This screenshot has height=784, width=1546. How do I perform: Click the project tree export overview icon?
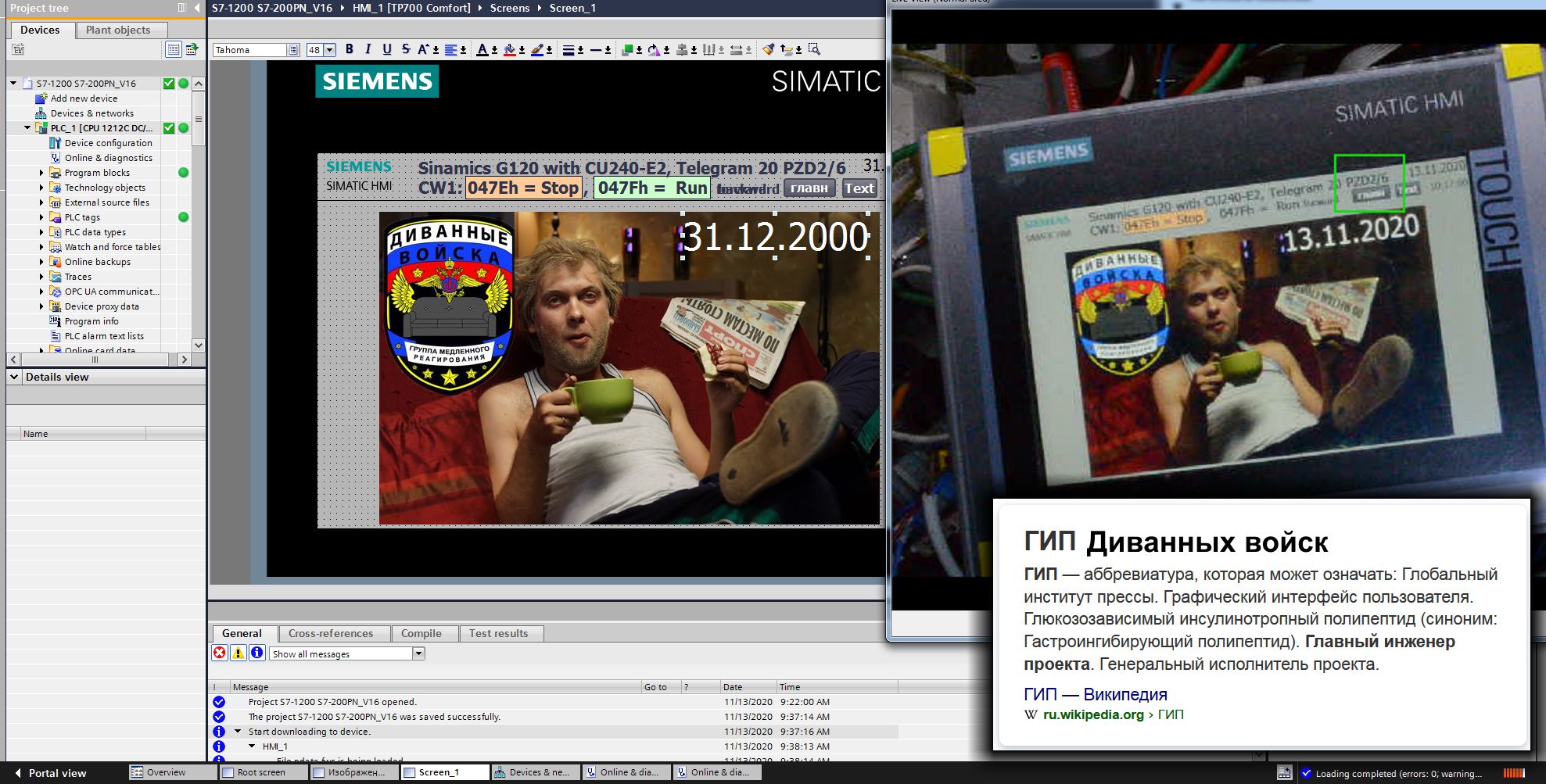(192, 49)
